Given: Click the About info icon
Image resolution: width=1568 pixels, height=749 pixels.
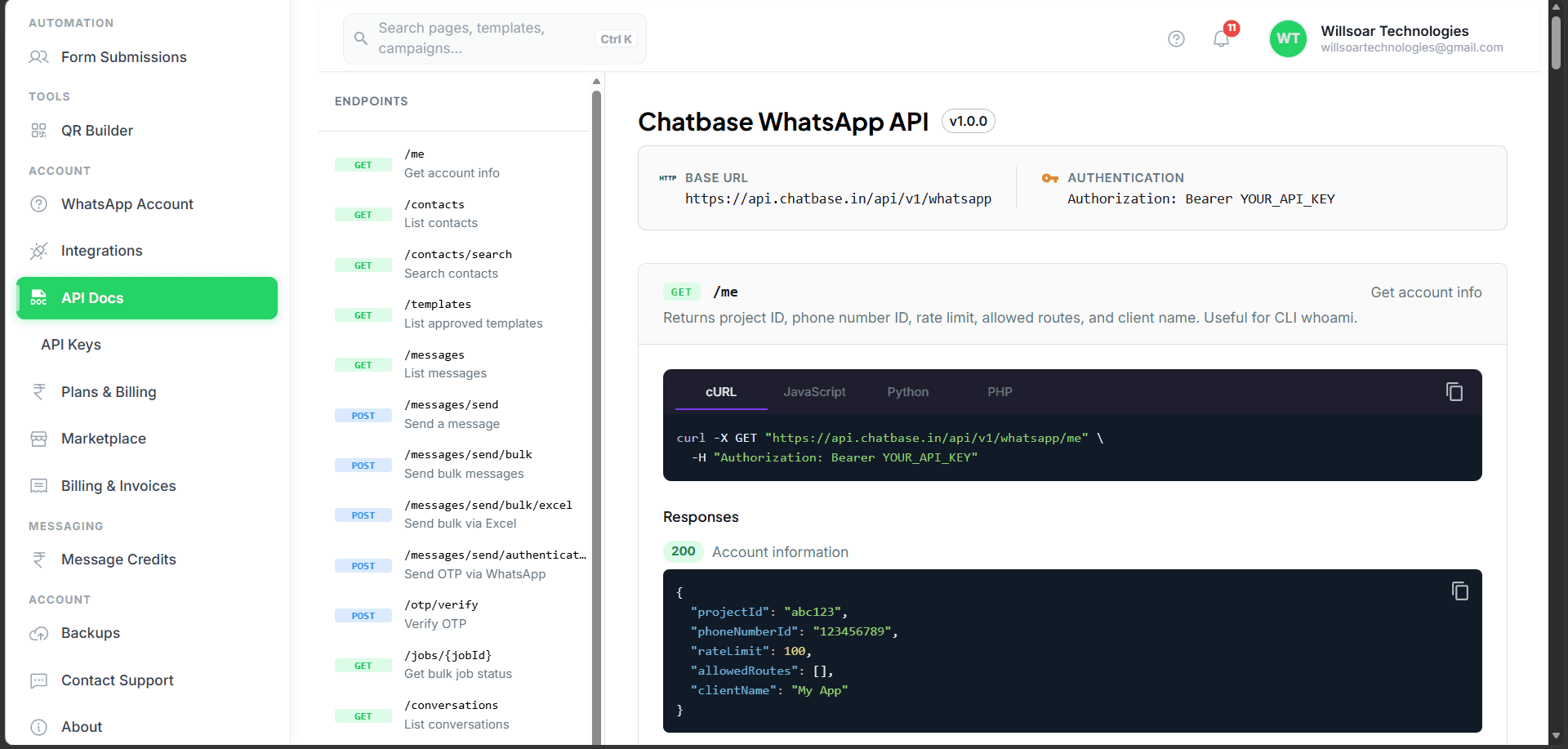Looking at the screenshot, I should pos(38,727).
